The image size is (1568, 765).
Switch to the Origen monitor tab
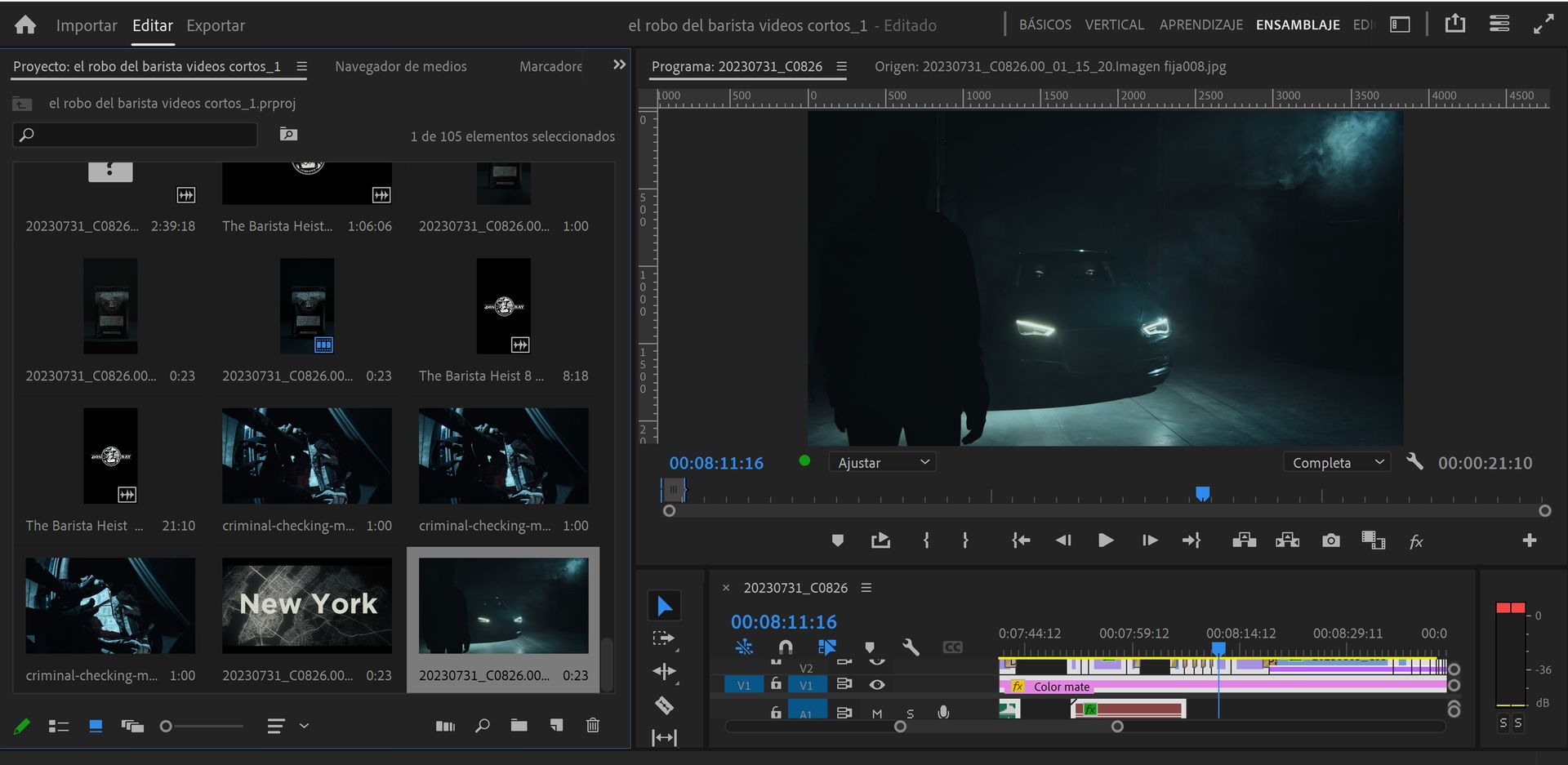pos(1050,66)
